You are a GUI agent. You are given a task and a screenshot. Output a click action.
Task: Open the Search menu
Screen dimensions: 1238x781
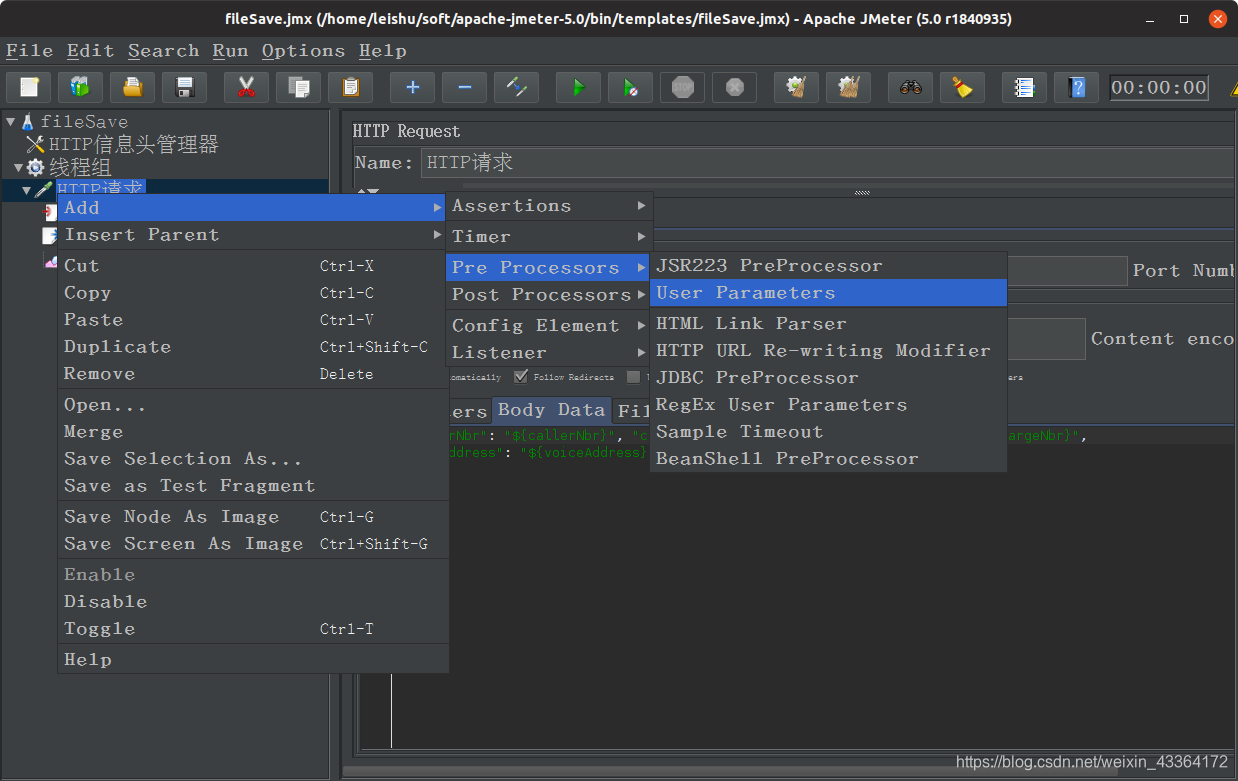pyautogui.click(x=164, y=51)
